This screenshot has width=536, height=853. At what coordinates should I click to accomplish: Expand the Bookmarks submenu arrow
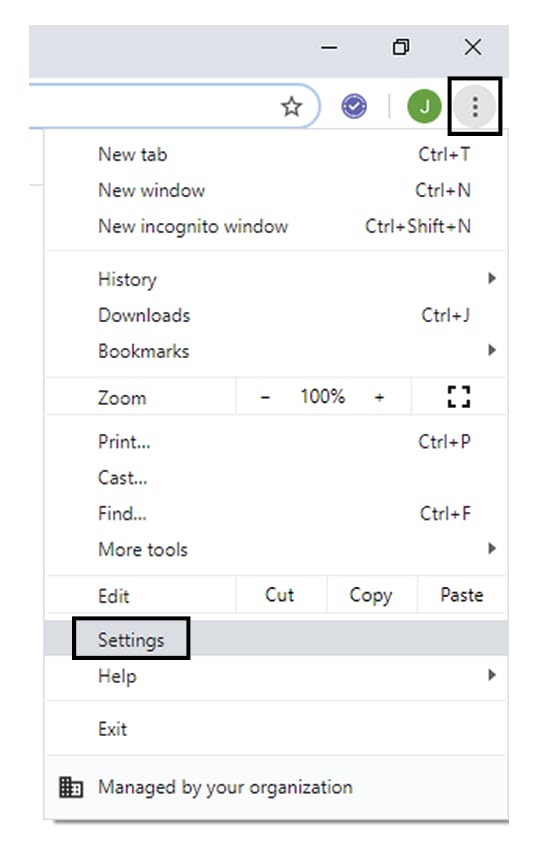point(492,350)
